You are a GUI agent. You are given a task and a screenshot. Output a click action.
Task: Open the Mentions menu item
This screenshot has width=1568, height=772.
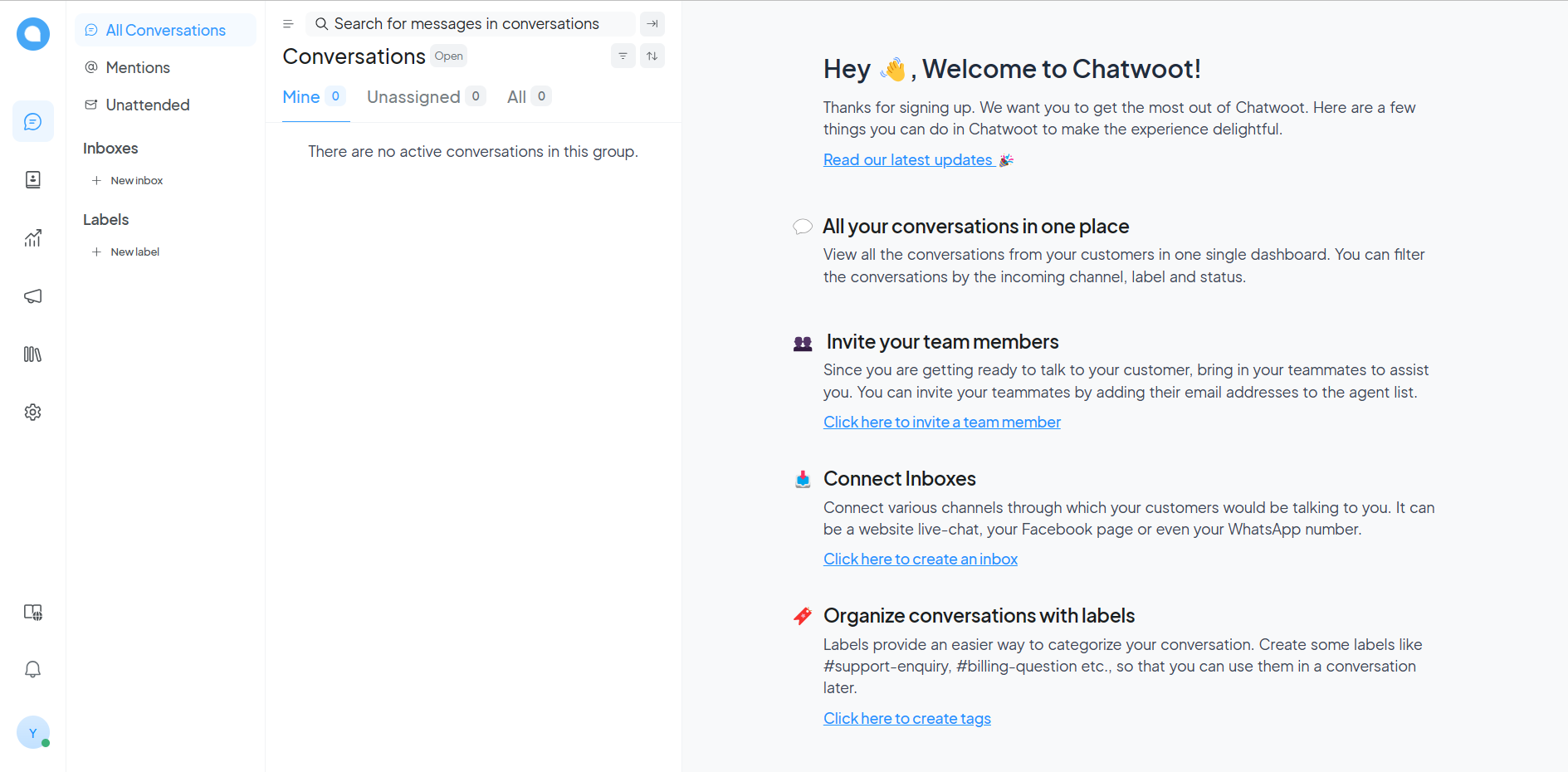tap(138, 68)
